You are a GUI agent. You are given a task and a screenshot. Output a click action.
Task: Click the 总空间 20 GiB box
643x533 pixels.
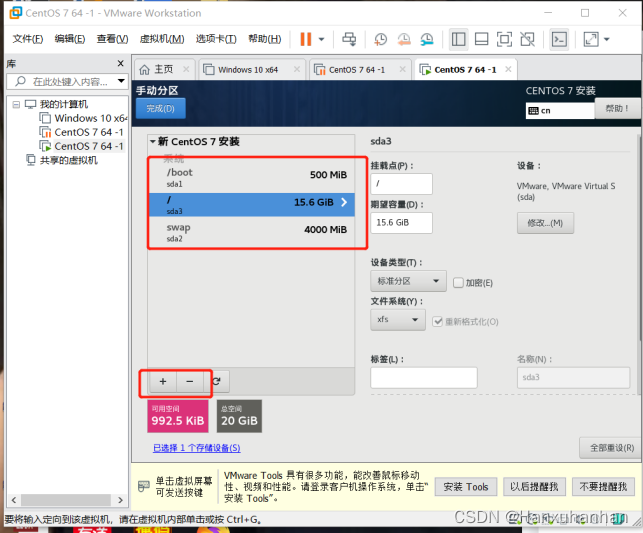(x=239, y=416)
